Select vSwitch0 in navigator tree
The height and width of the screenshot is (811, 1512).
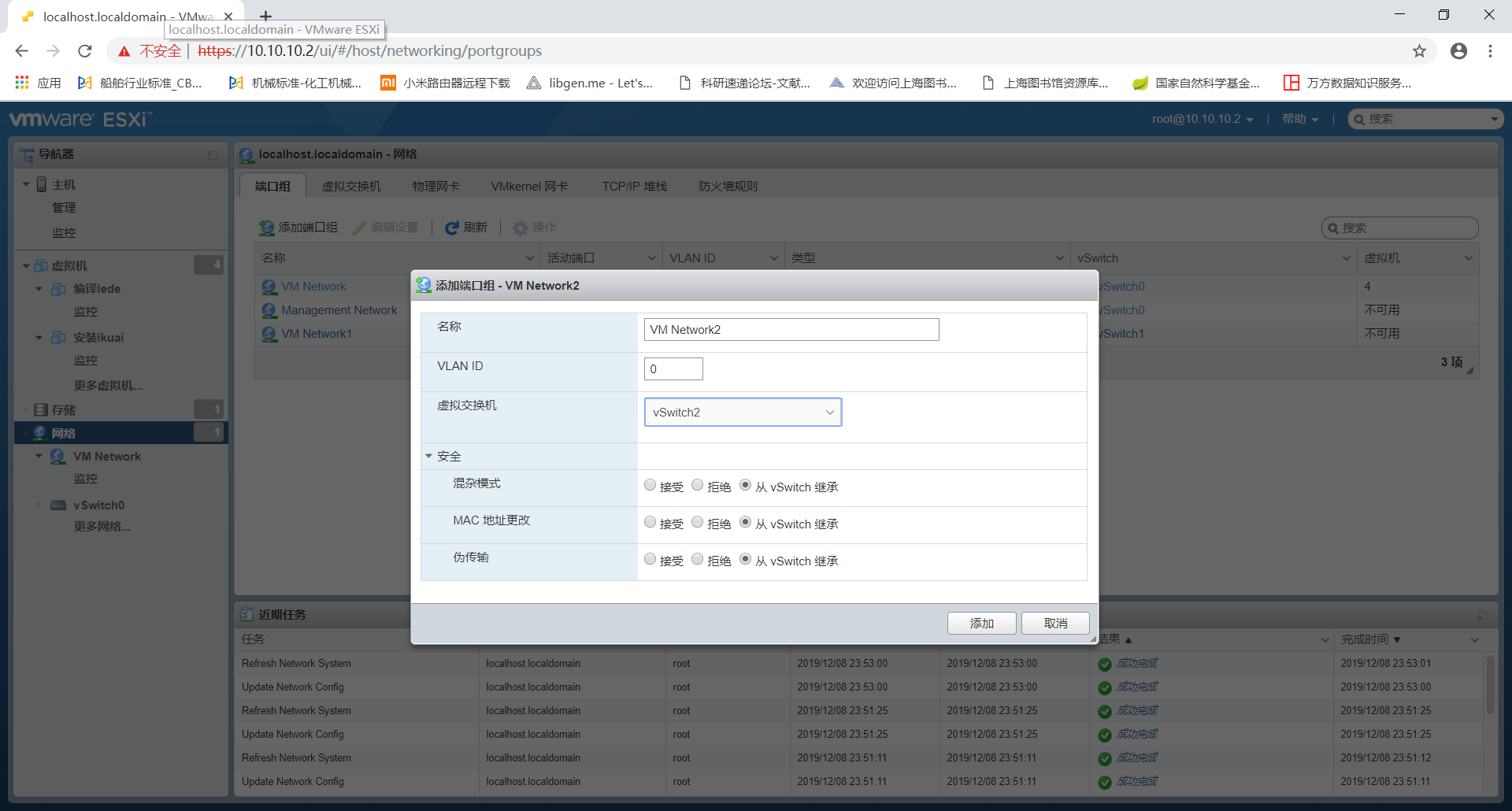(x=98, y=505)
